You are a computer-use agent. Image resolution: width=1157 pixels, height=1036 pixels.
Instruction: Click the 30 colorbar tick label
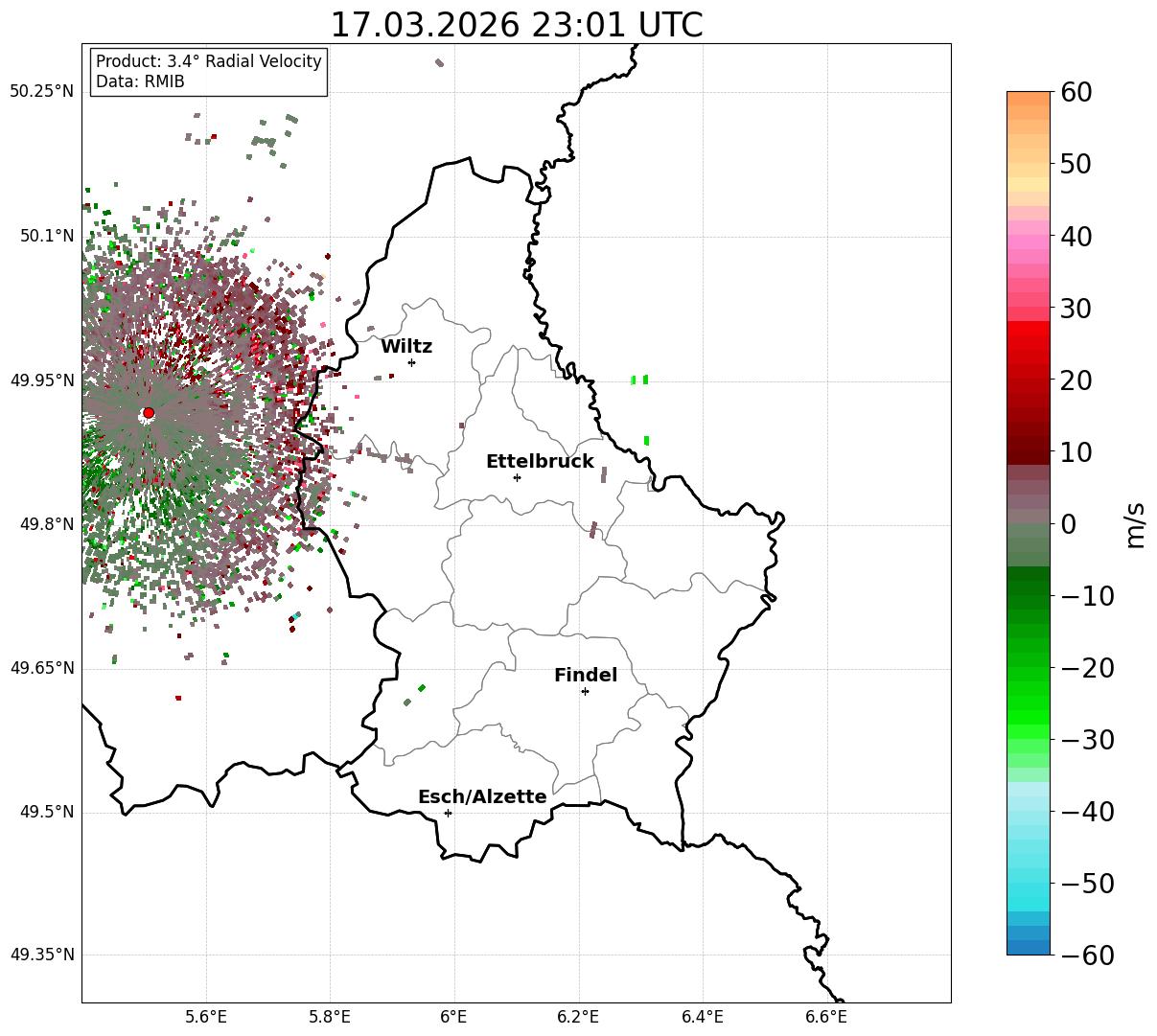1076,309
